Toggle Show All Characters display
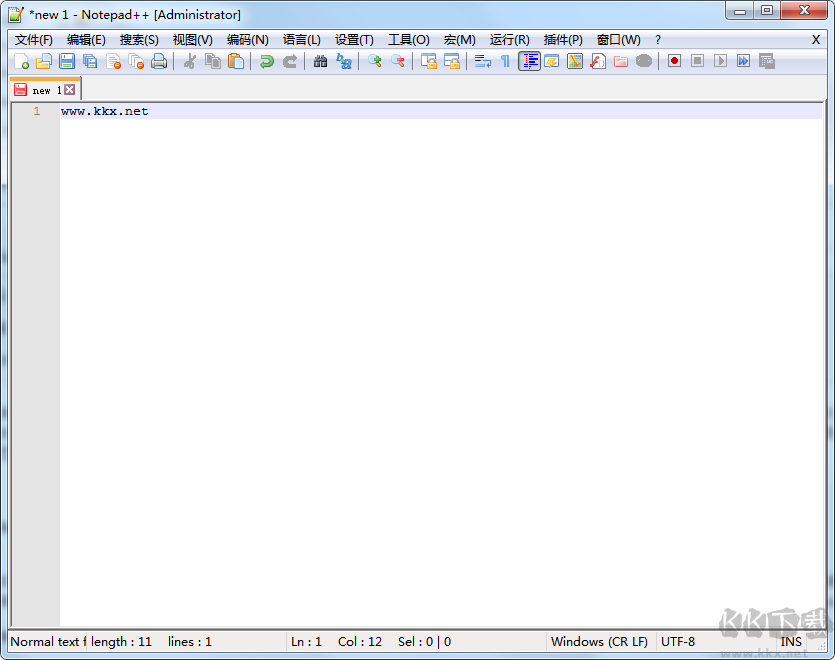The height and width of the screenshot is (660, 835). [506, 61]
